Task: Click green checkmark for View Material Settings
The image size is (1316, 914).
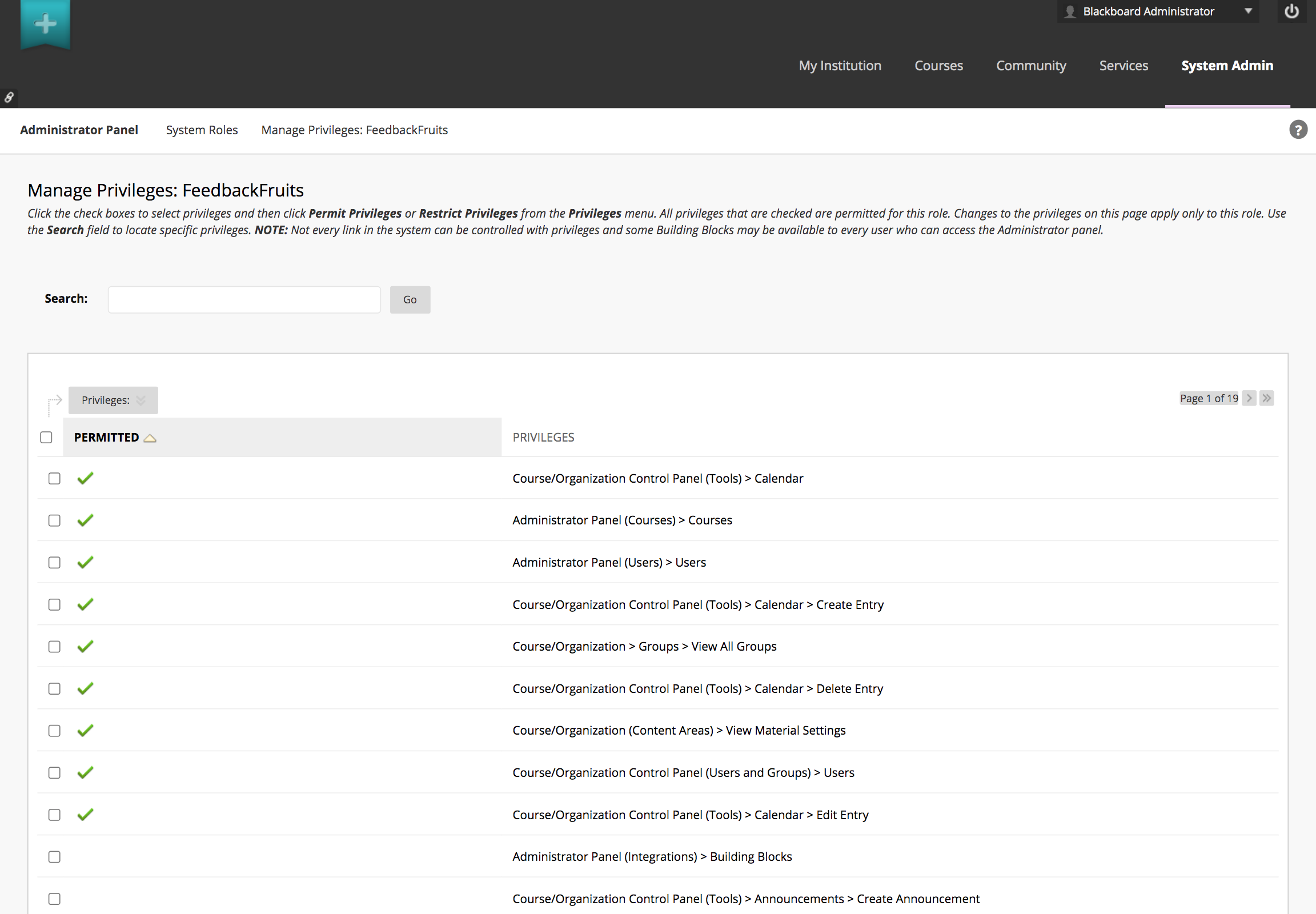Action: [85, 730]
